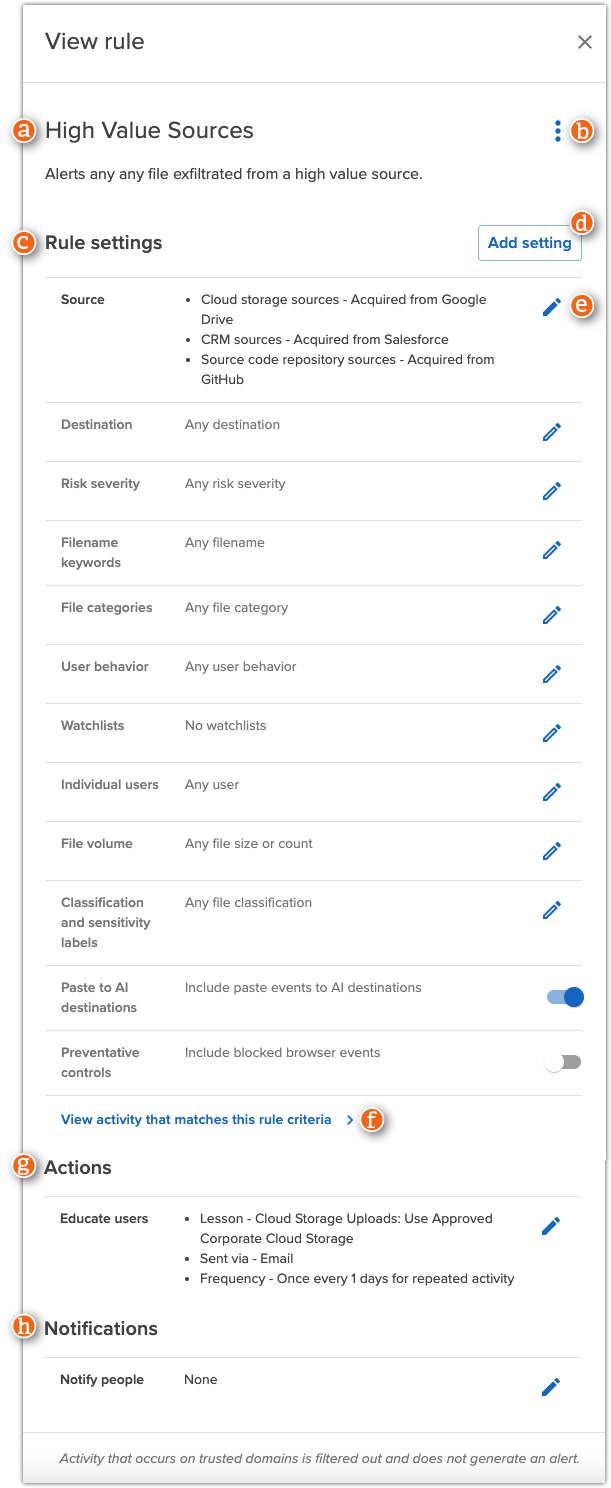Edit the Educate users action
611x1488 pixels.
(551, 1226)
